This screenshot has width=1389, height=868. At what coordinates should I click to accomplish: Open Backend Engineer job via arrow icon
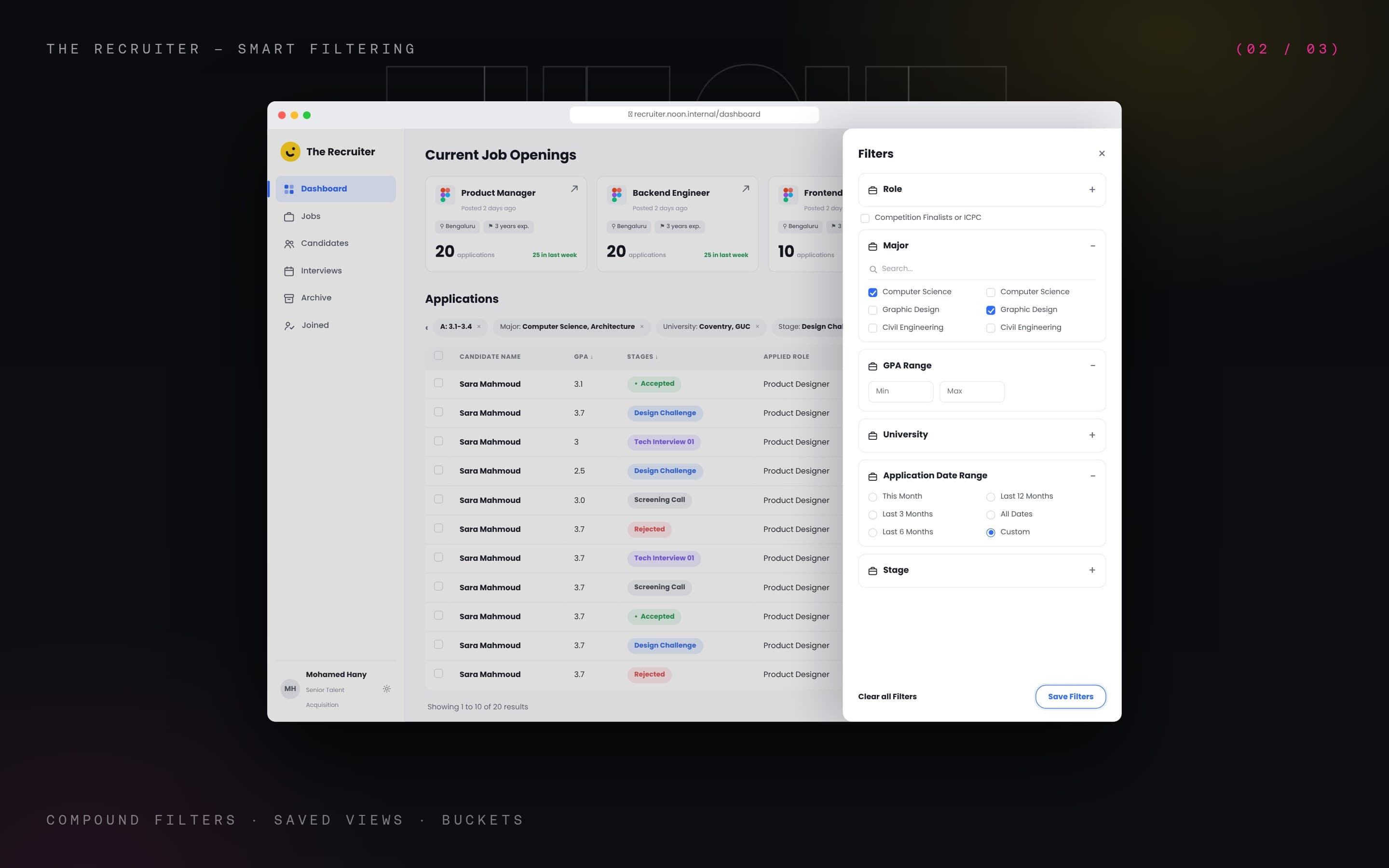[746, 189]
